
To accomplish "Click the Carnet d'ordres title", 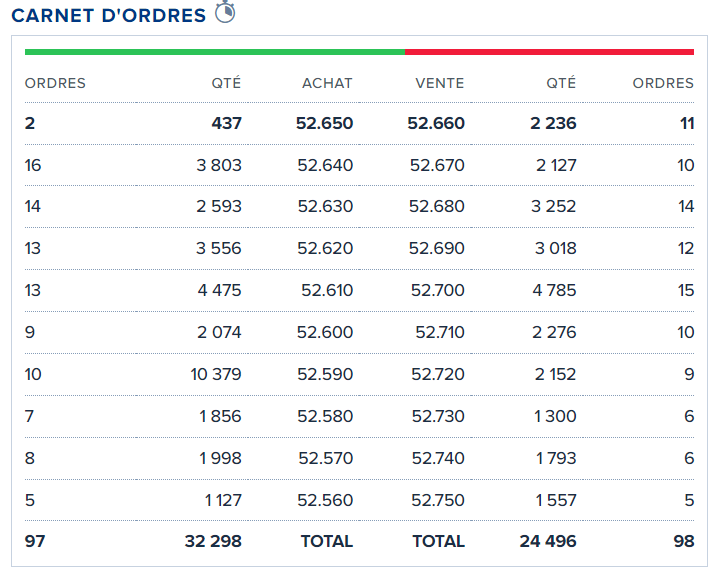I will pyautogui.click(x=108, y=15).
